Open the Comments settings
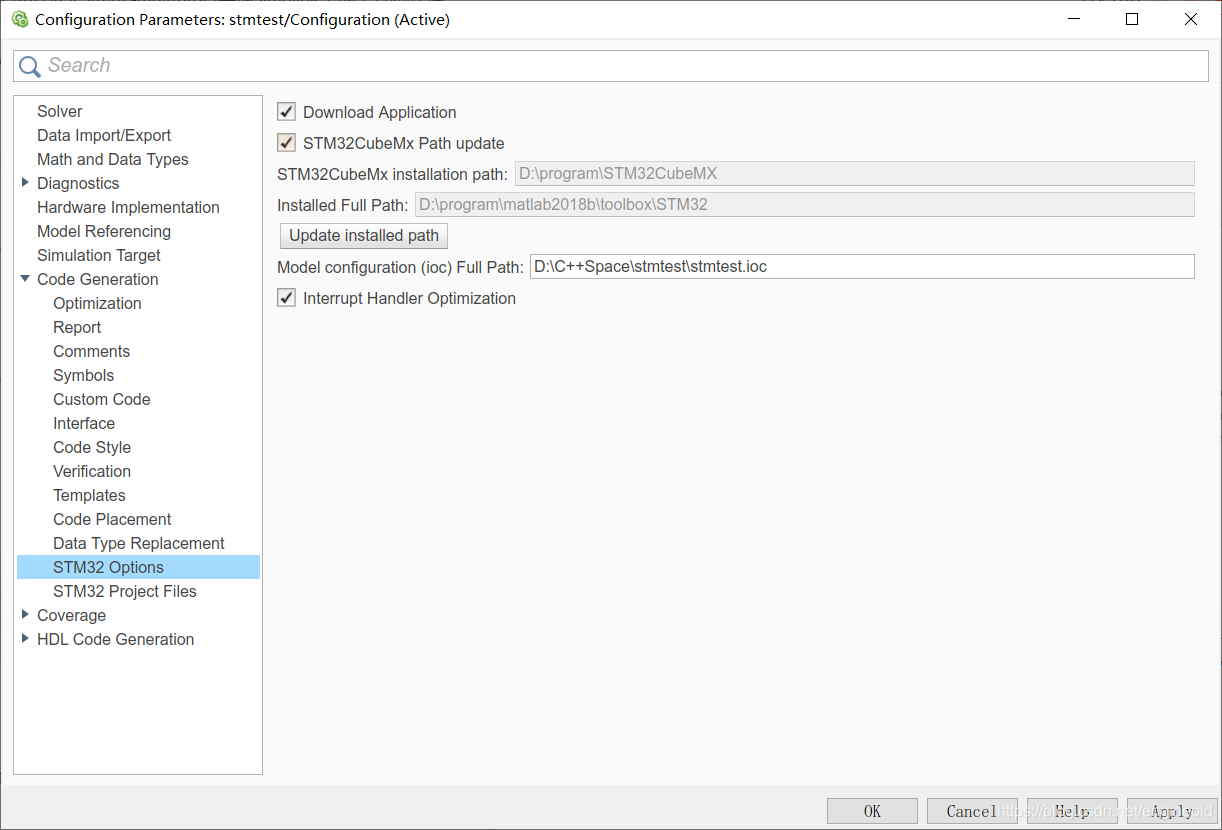 pos(92,351)
